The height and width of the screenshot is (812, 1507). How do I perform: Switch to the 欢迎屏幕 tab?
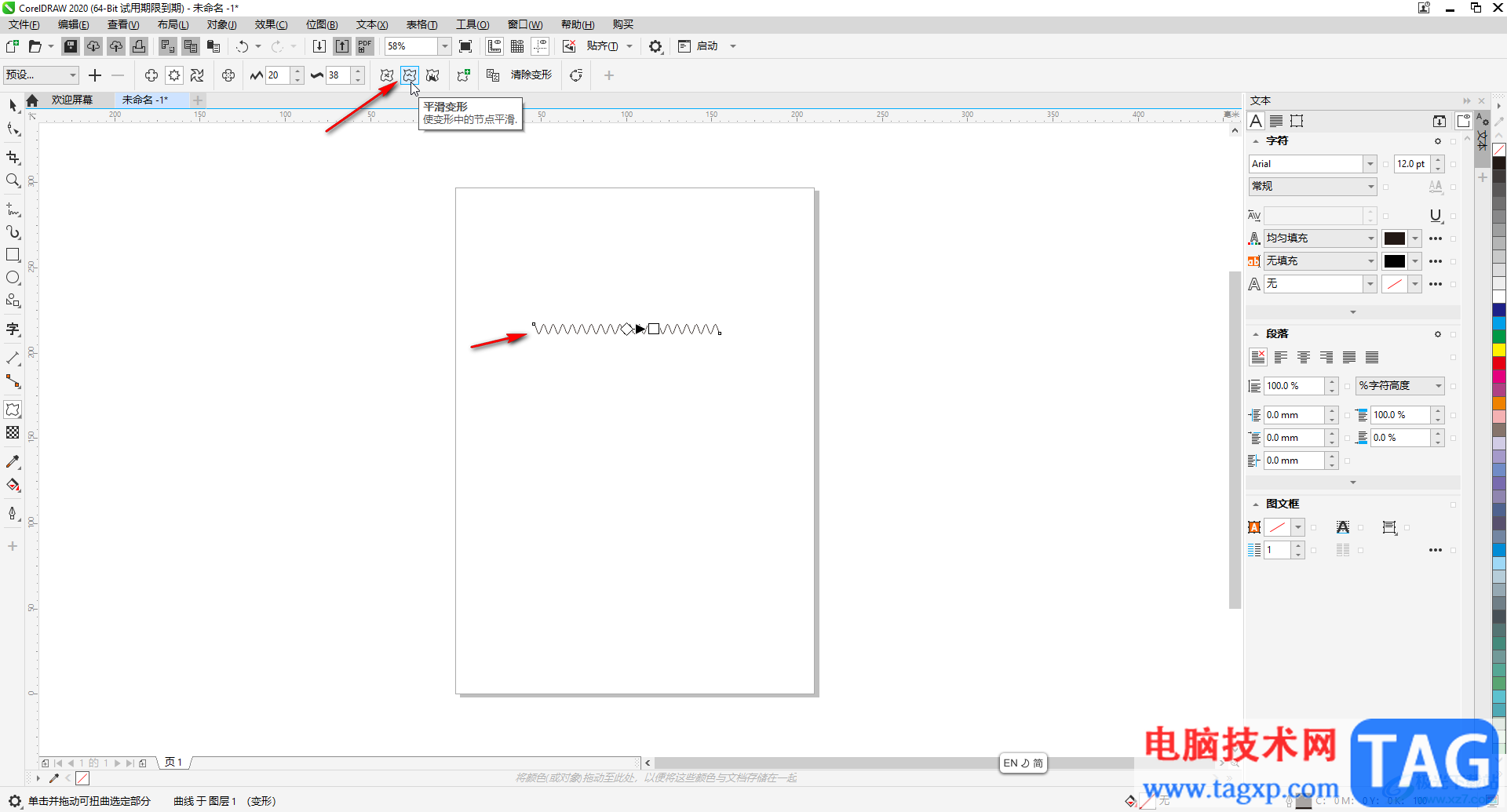(x=72, y=100)
